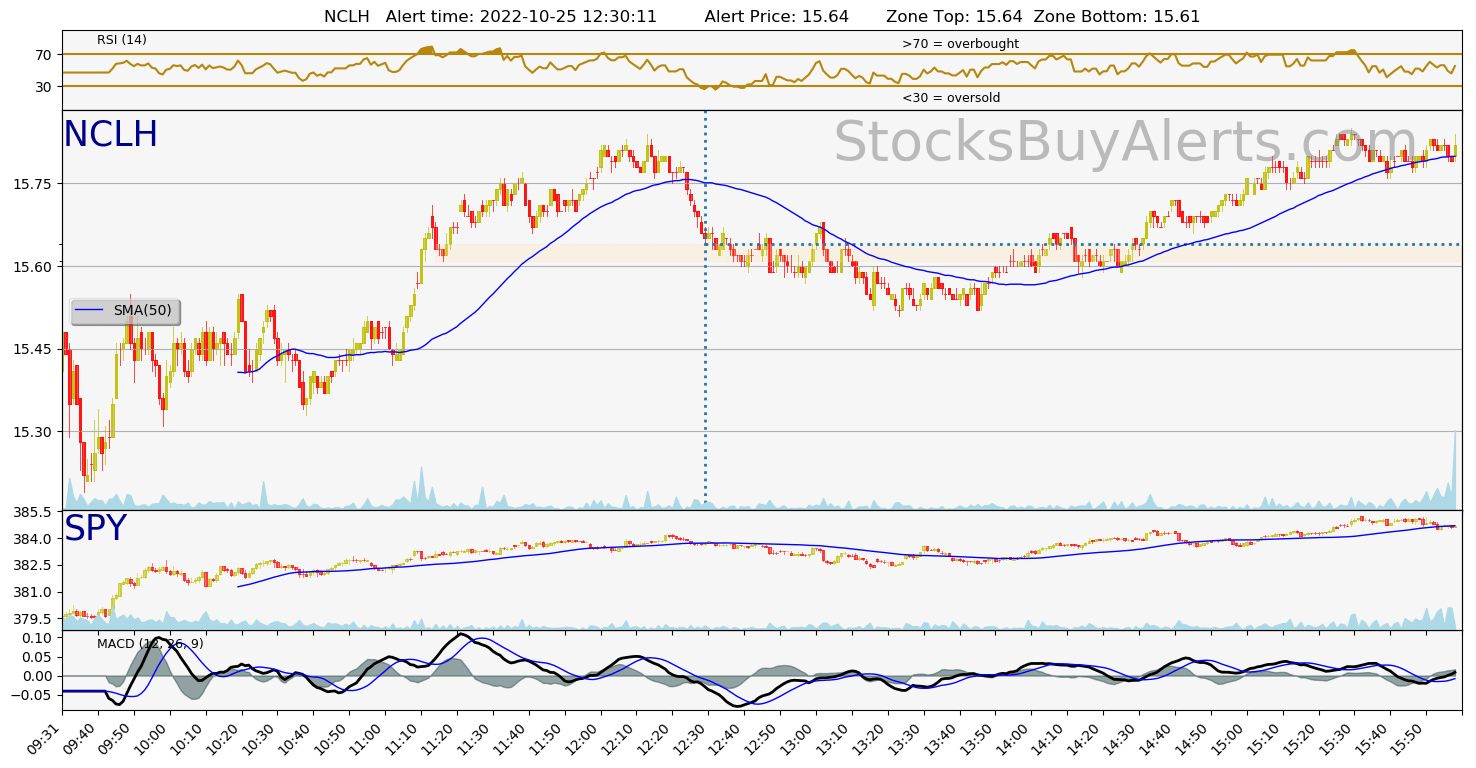The width and height of the screenshot is (1476, 768).
Task: Click the Zone Bottom: 15.61 title text
Action: click(x=1117, y=17)
